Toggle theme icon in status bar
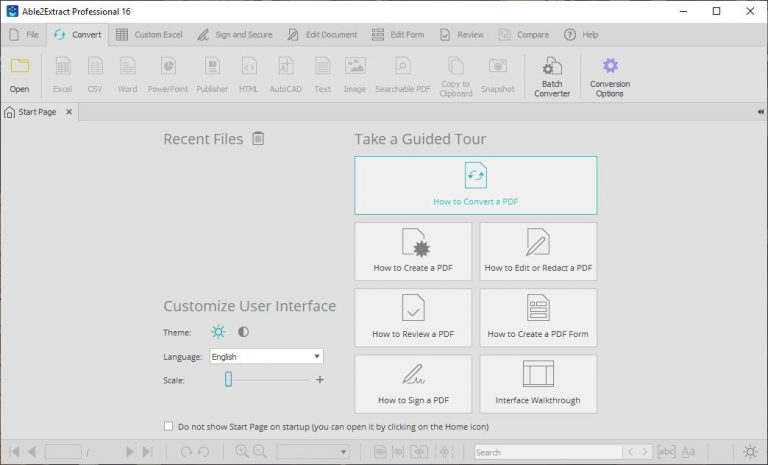This screenshot has height=465, width=768. [750, 451]
